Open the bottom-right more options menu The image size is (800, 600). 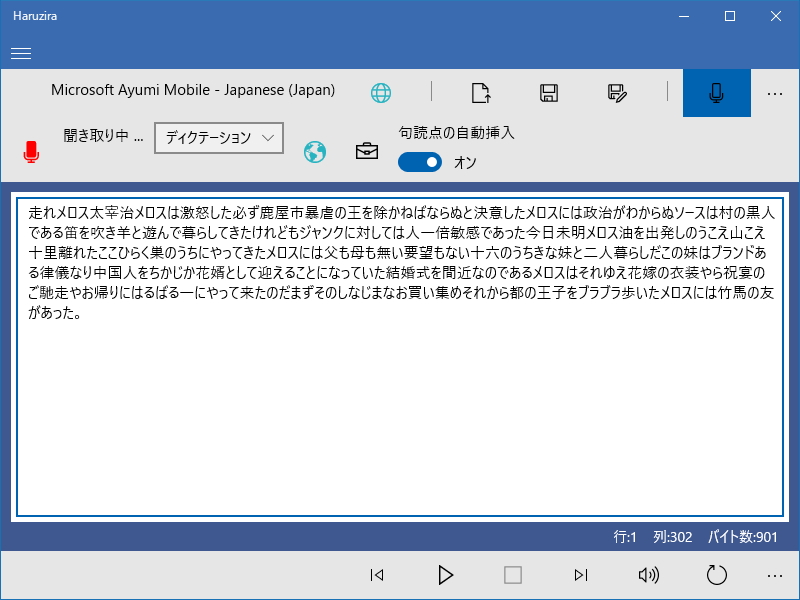click(775, 575)
